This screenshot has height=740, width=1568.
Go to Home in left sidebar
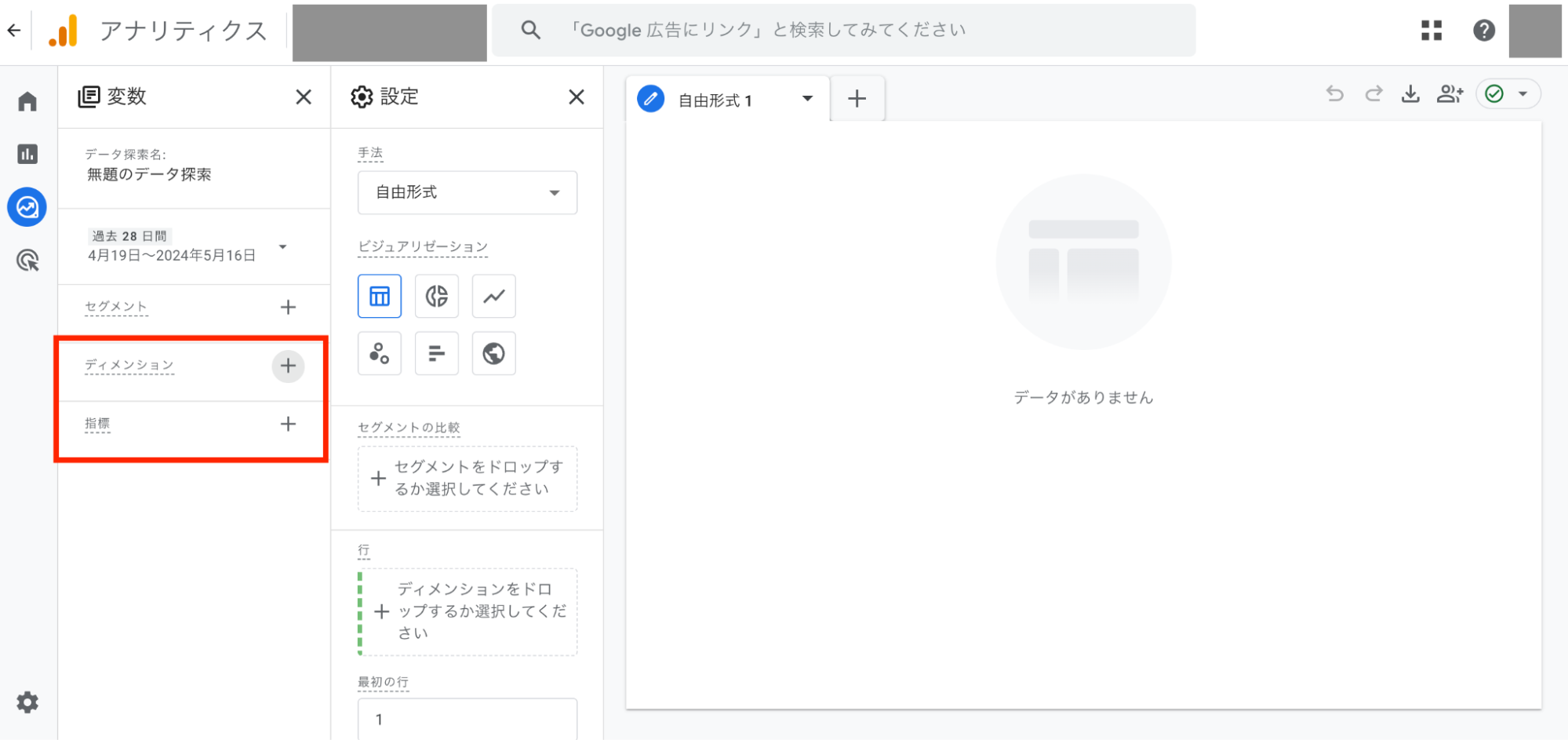(x=27, y=101)
